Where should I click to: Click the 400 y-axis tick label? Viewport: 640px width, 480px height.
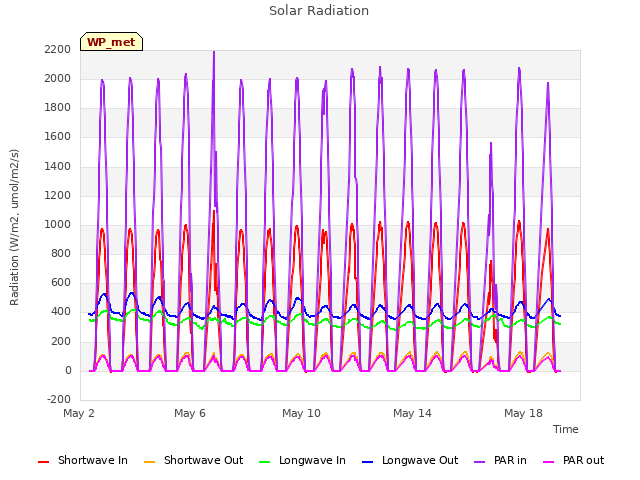point(61,312)
